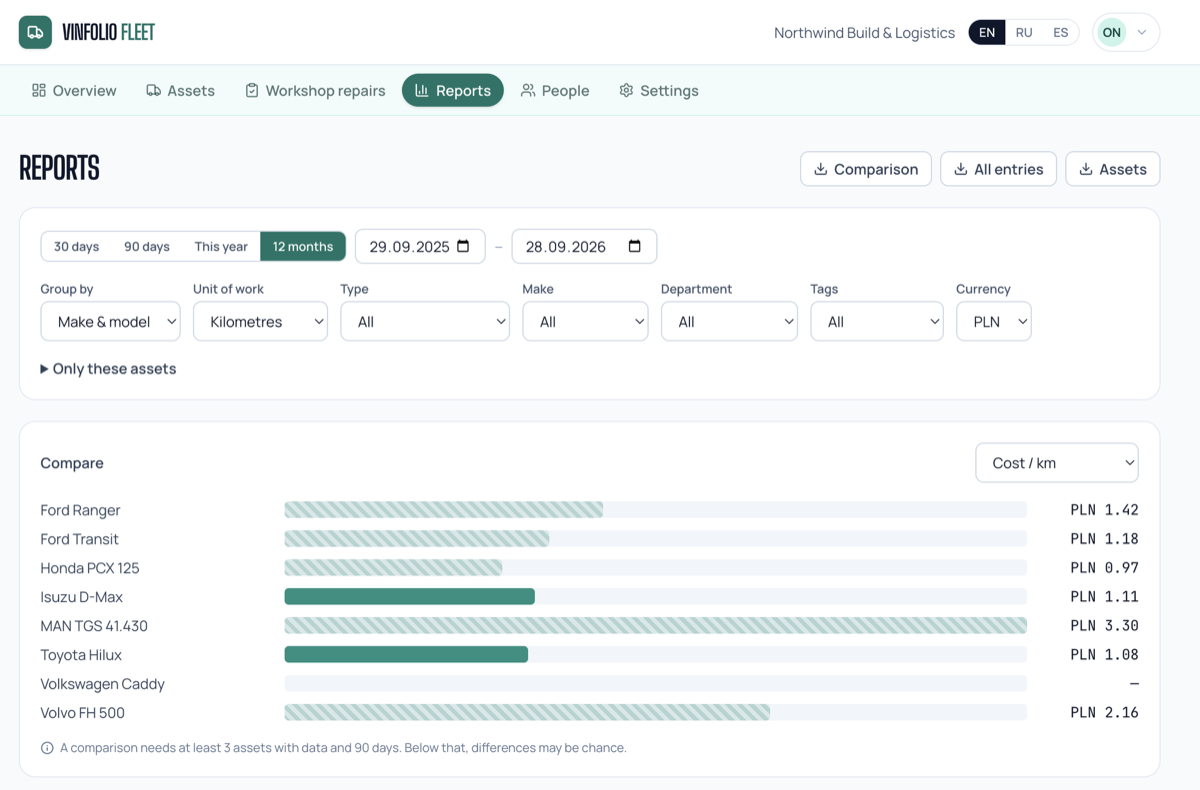
Task: Click the Workshop repairs clipboard icon
Action: pos(252,90)
